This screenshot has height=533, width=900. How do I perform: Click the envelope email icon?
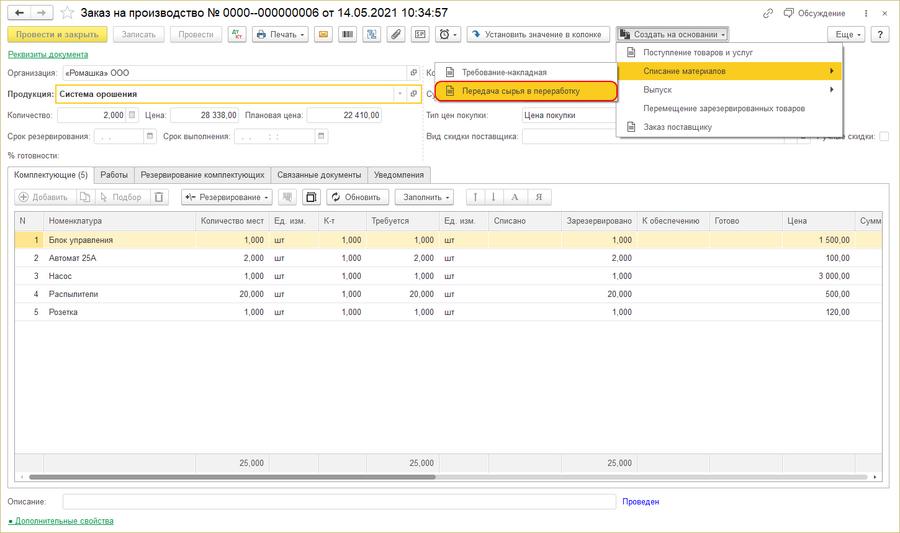pyautogui.click(x=324, y=34)
